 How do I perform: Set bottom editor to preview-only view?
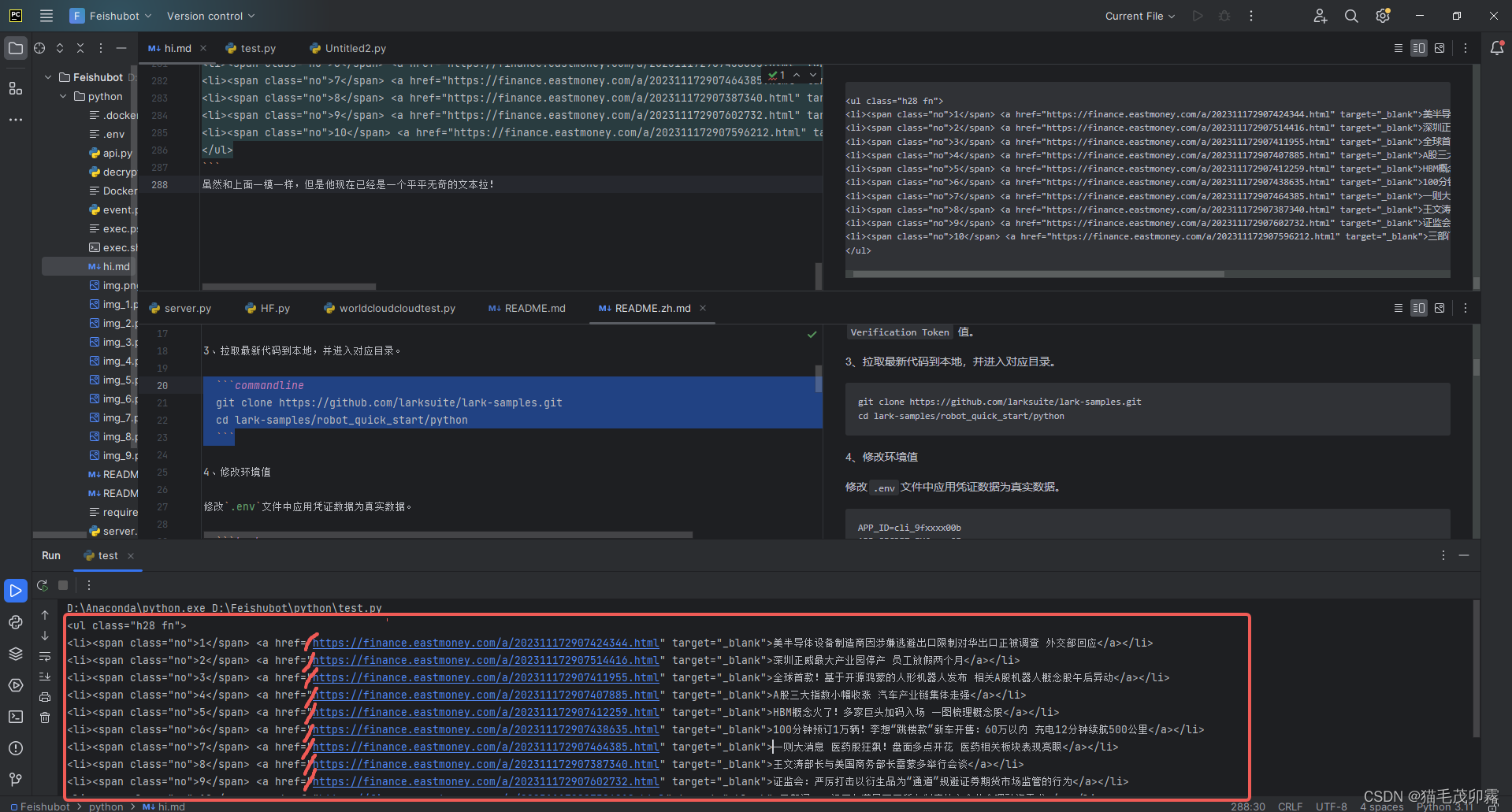coord(1440,308)
